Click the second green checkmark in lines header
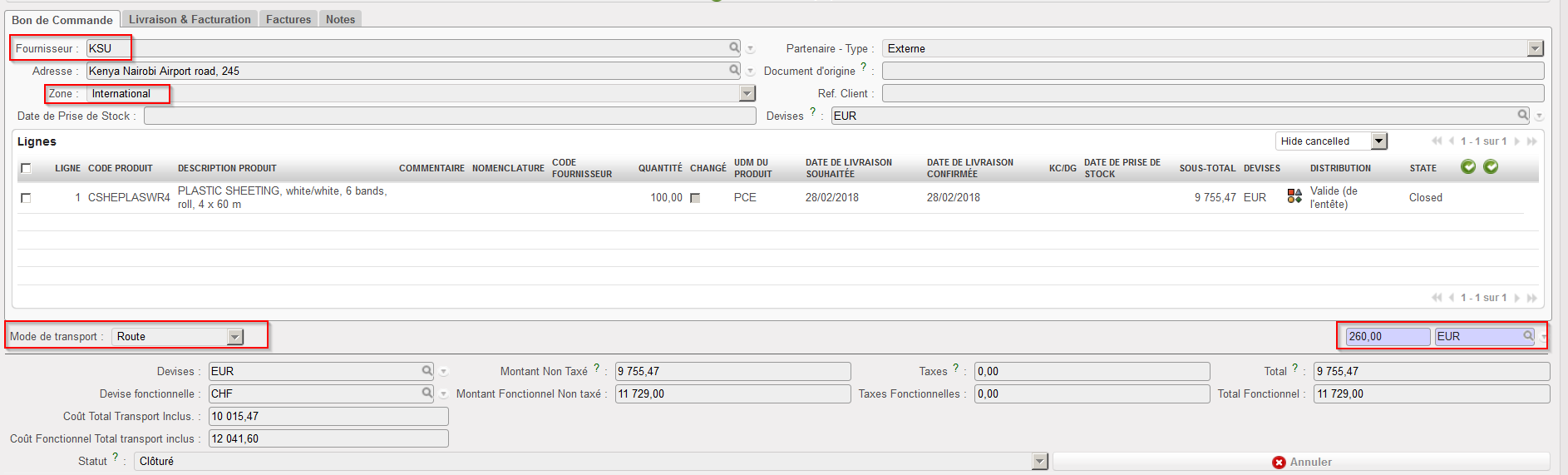This screenshot has width=1568, height=475. tap(1491, 167)
